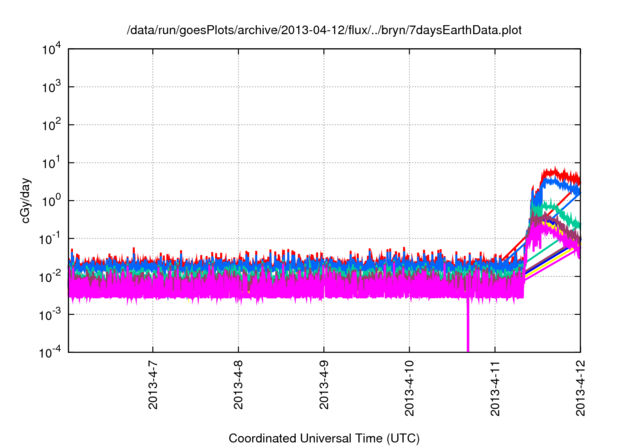640x448 pixels.
Task: Click the 10^-4 y-axis tick label
Action: (50, 352)
